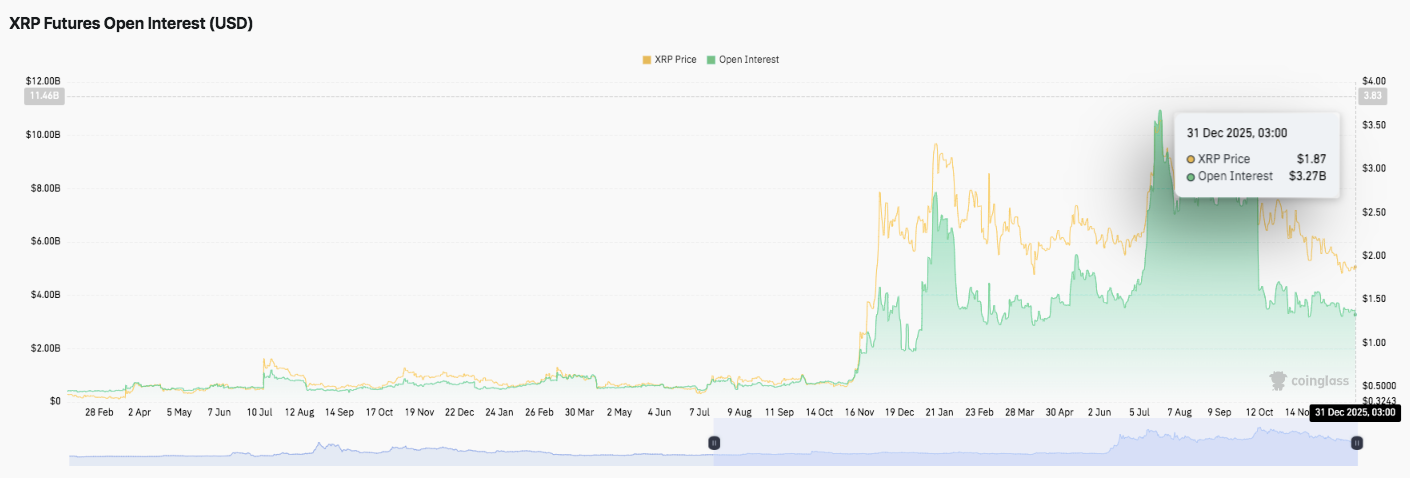The image size is (1410, 478).
Task: Click the 11.46B crosshair label on left axis
Action: click(x=44, y=96)
